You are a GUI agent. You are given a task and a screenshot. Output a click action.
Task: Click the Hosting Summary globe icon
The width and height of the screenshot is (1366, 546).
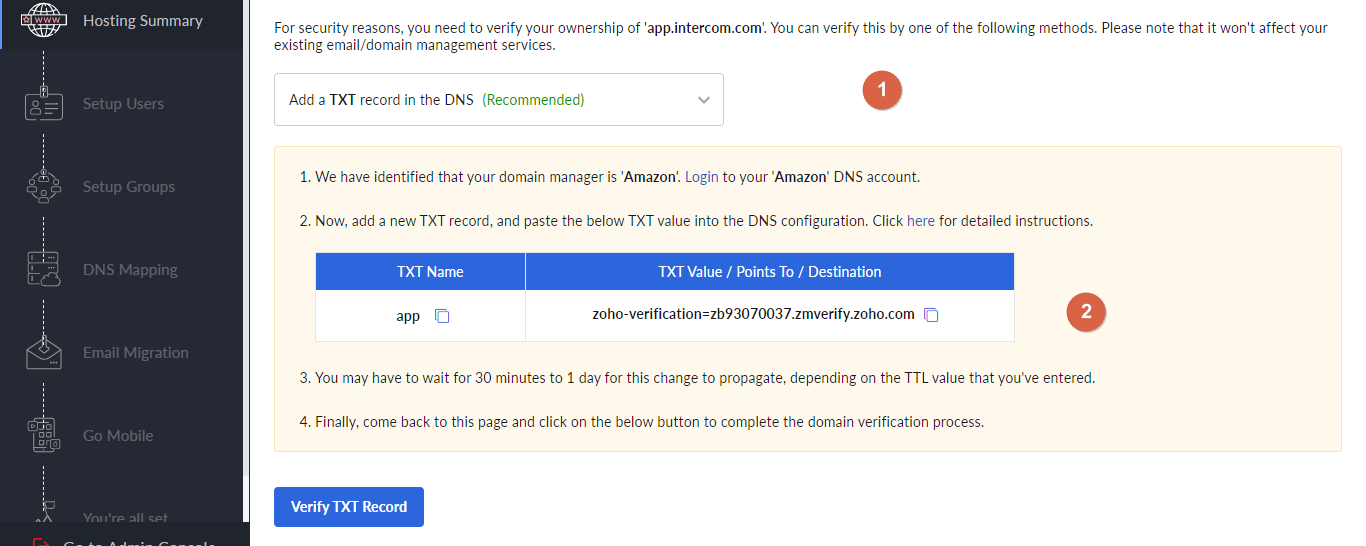tap(43, 19)
